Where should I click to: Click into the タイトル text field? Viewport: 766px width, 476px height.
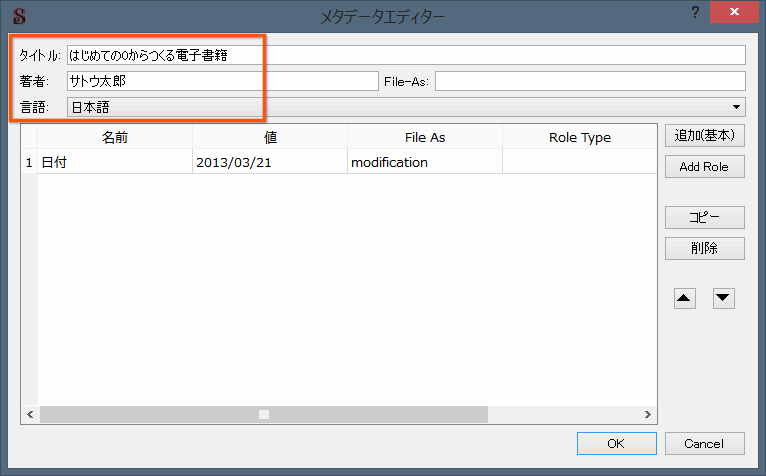(x=405, y=55)
